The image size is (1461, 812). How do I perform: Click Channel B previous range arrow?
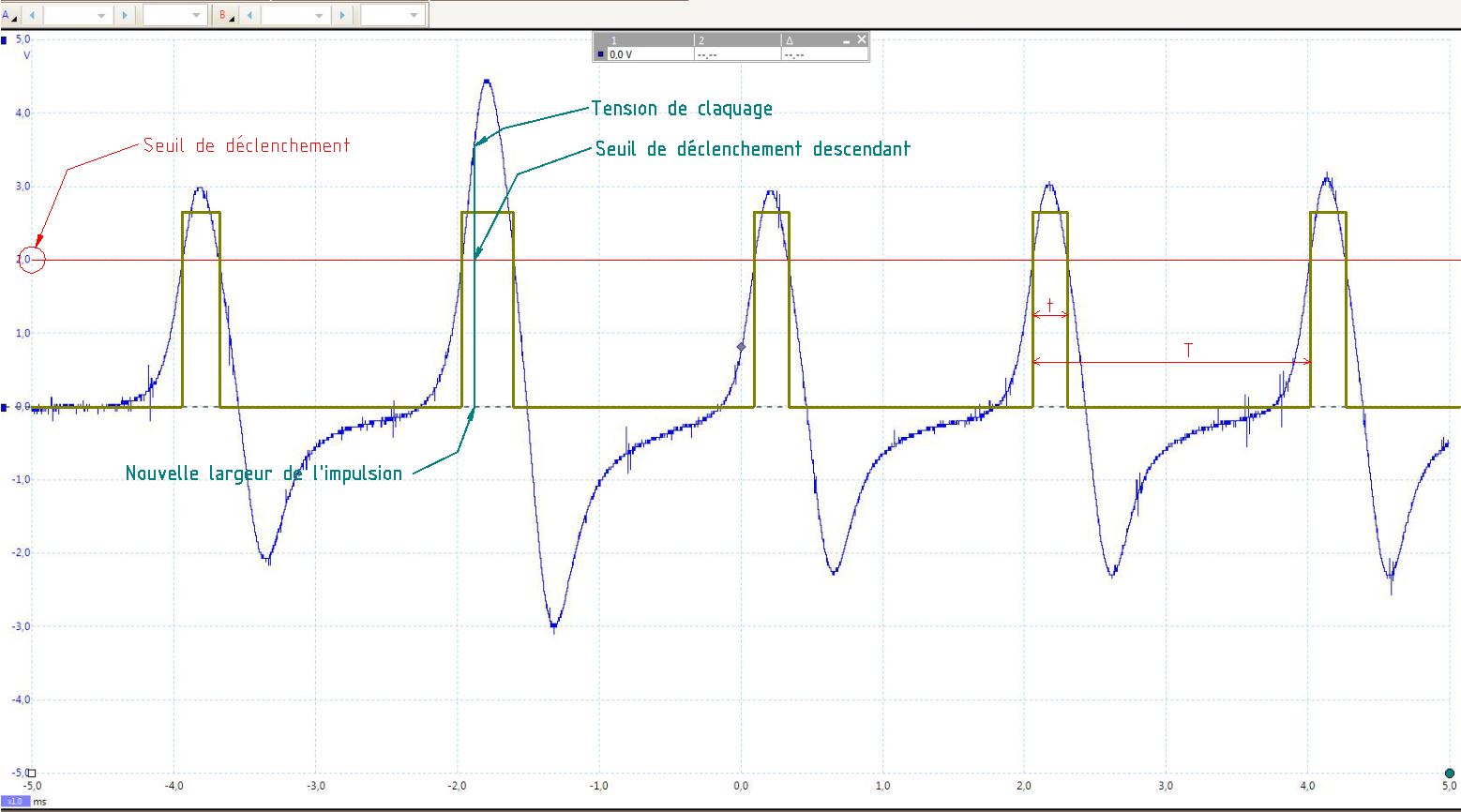pos(249,15)
